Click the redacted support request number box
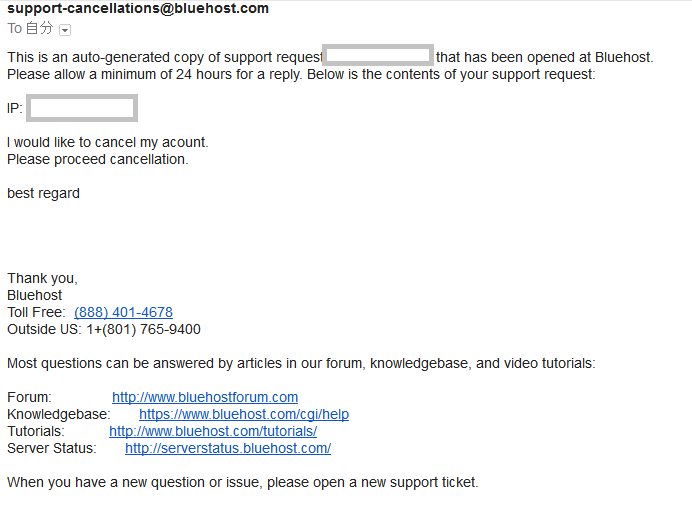 click(x=378, y=56)
